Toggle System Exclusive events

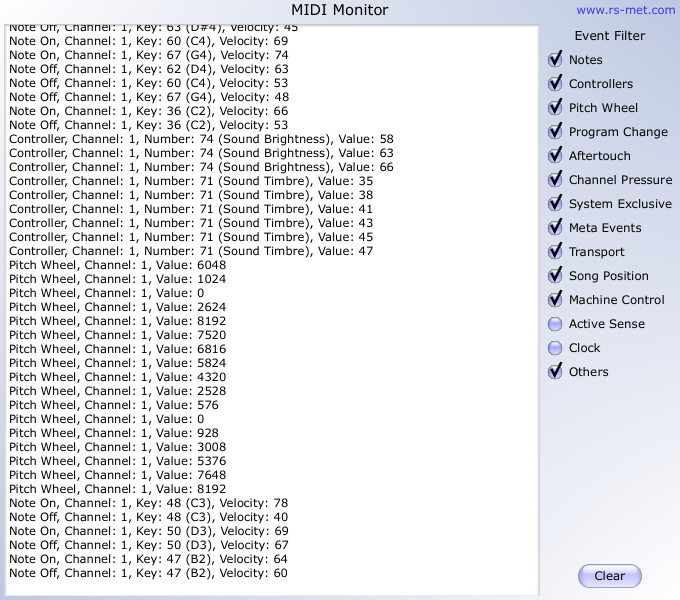click(x=555, y=204)
